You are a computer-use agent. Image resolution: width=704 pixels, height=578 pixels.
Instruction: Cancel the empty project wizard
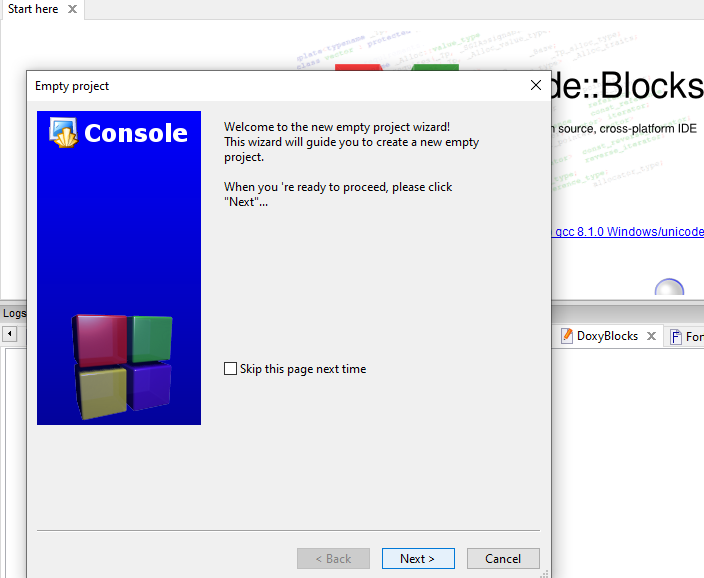(503, 559)
